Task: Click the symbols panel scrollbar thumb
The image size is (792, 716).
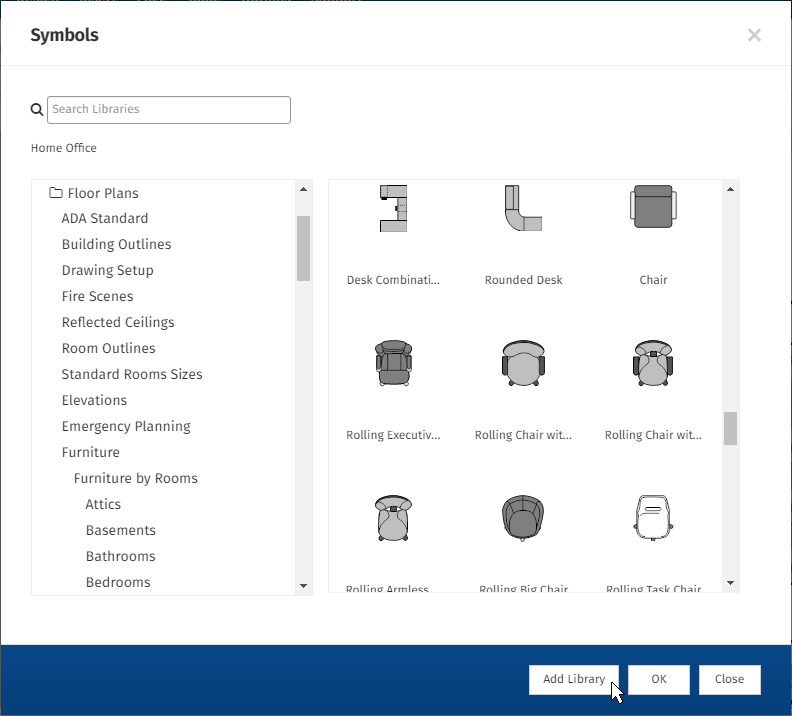Action: [x=730, y=428]
